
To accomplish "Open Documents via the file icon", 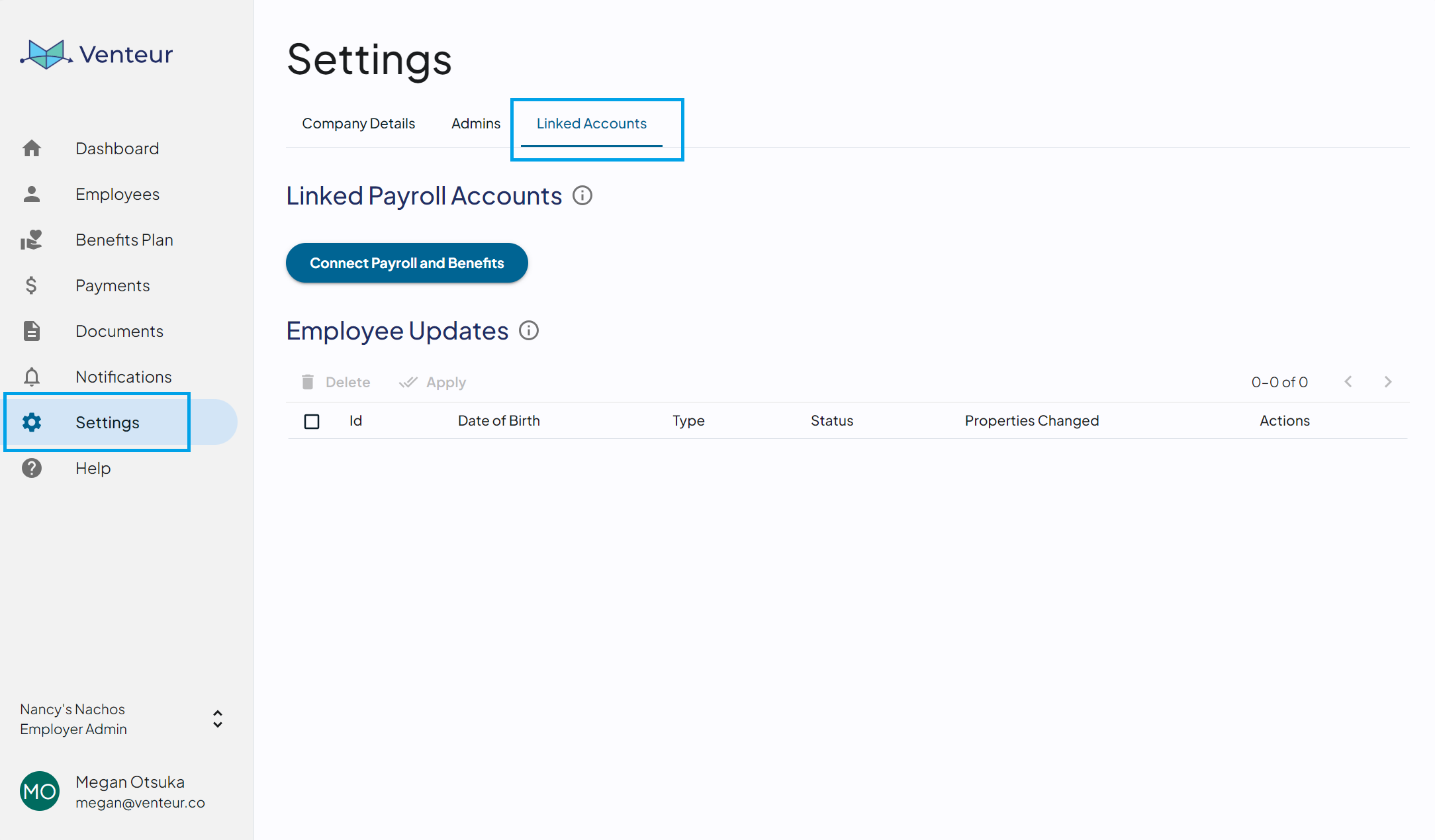I will (x=32, y=331).
